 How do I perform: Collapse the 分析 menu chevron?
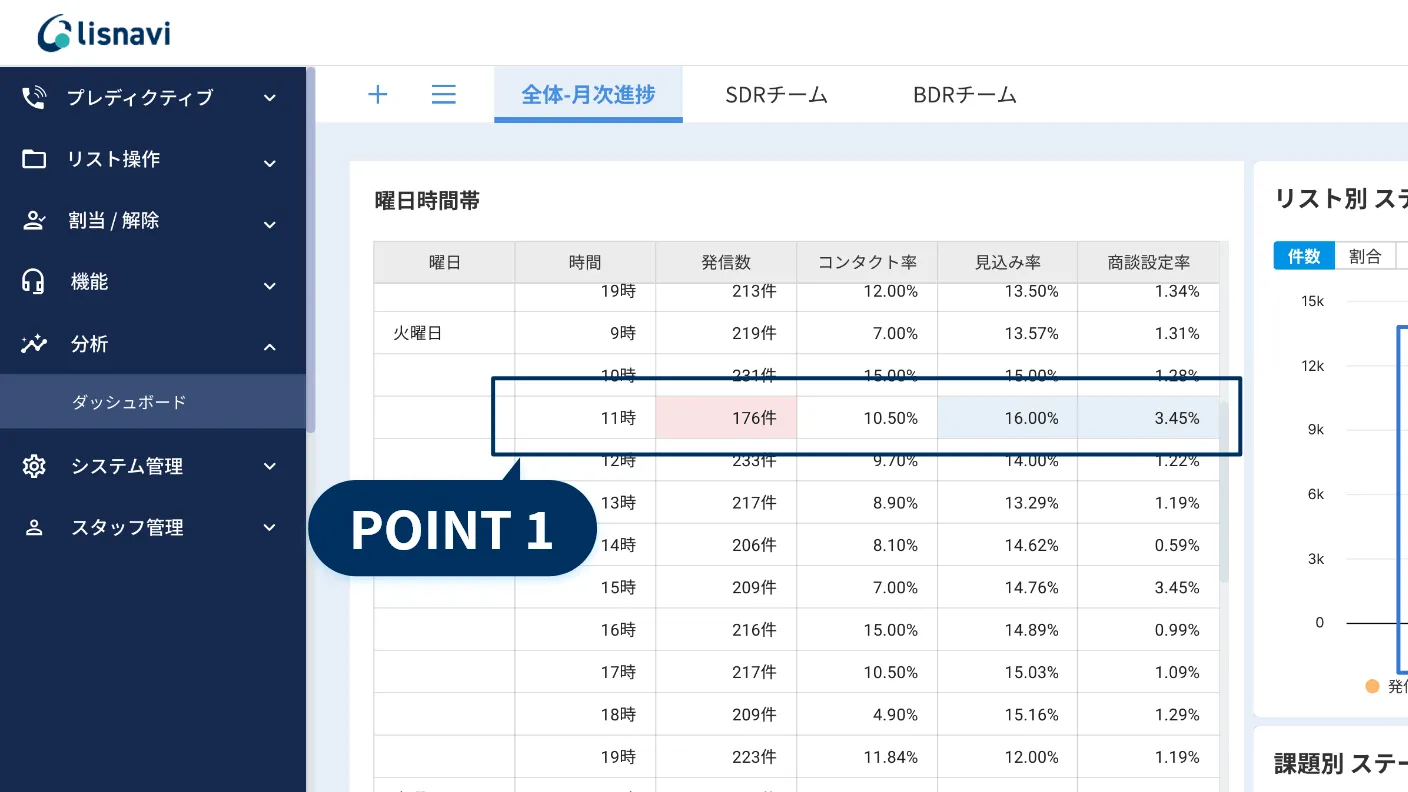coord(269,346)
